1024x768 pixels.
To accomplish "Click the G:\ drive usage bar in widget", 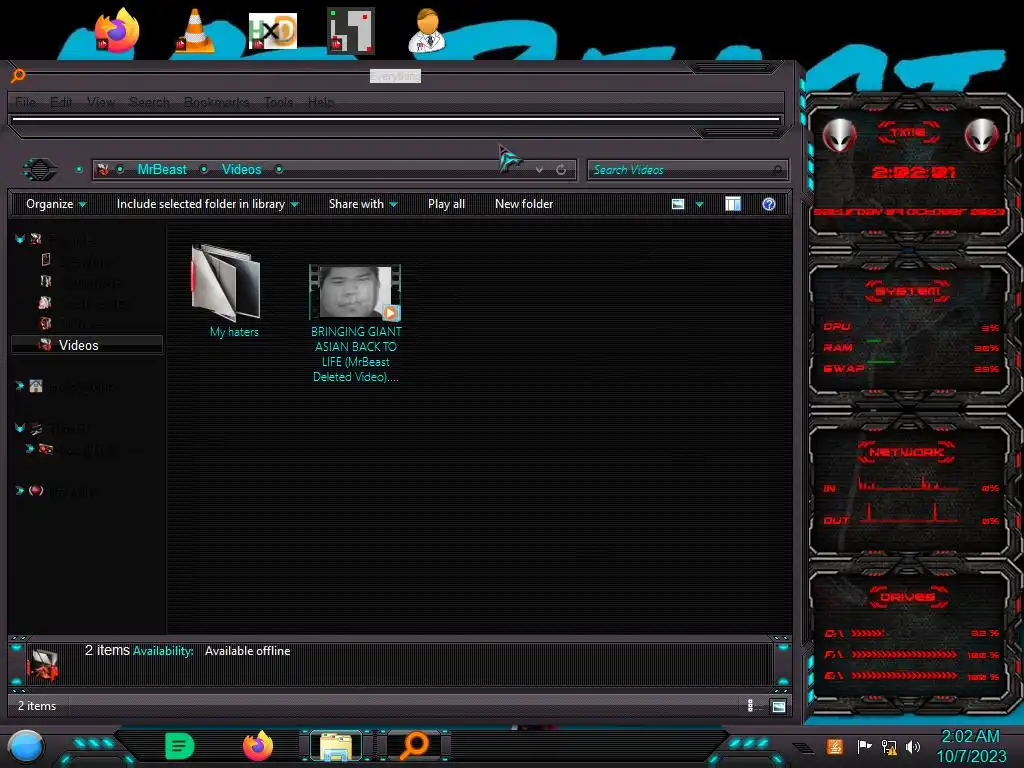I will [x=904, y=676].
